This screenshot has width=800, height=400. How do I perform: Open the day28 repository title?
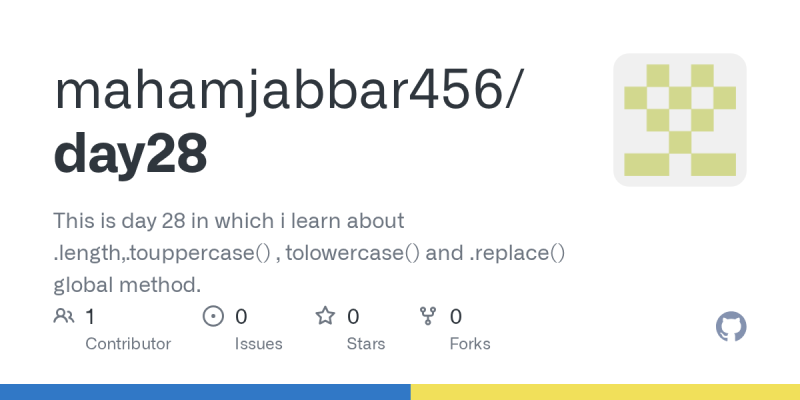[131, 153]
